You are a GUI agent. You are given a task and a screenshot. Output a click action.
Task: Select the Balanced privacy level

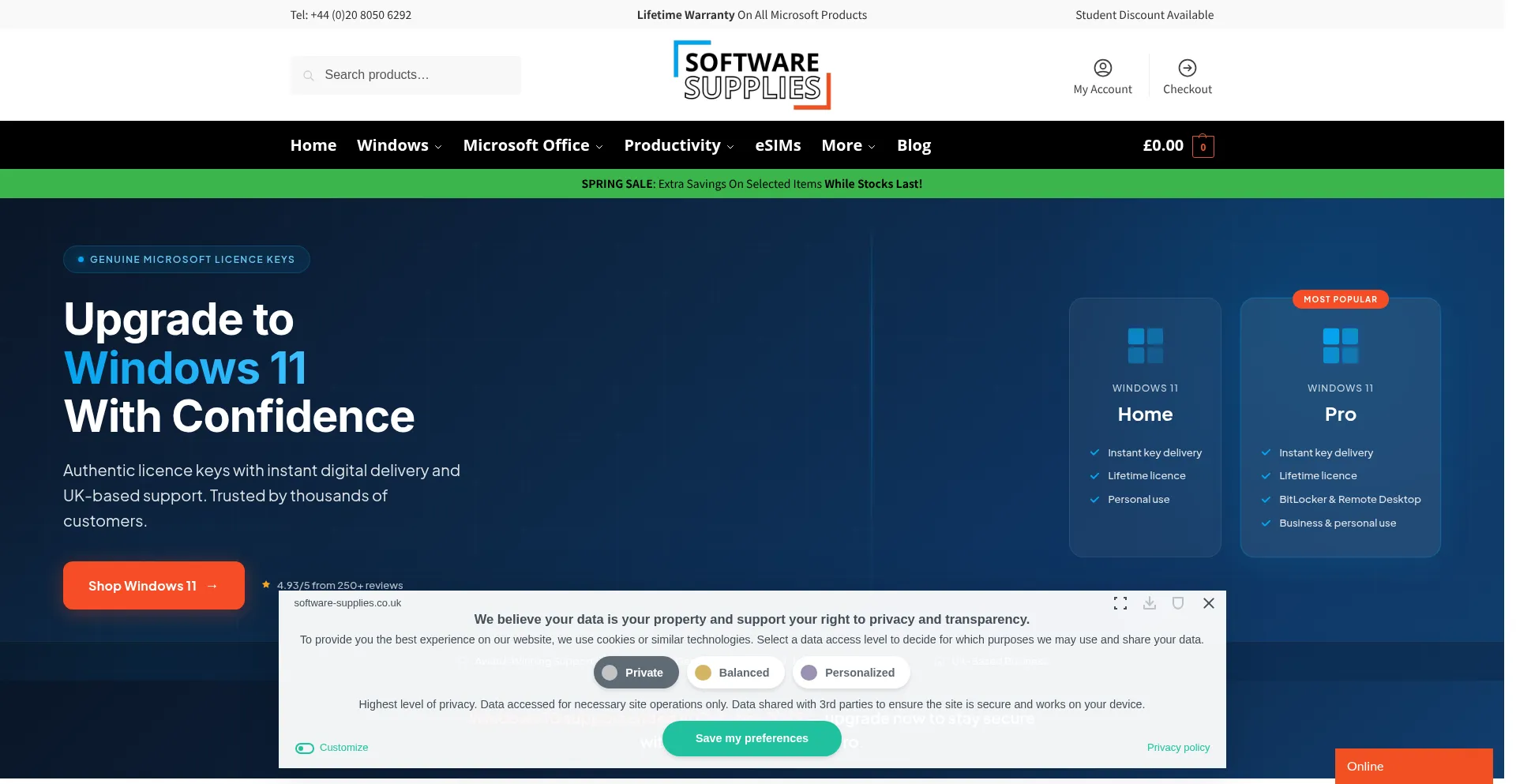coord(735,673)
